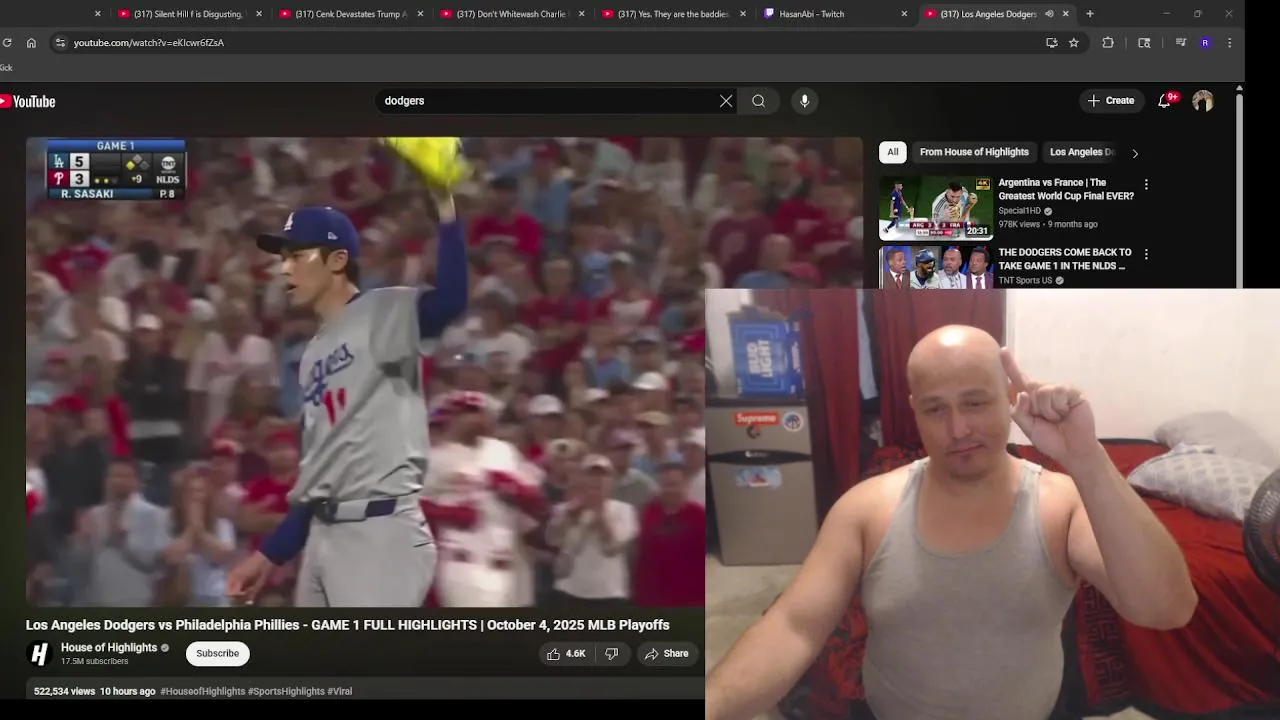Open site information icon beside URL
The image size is (1280, 720).
tap(60, 43)
